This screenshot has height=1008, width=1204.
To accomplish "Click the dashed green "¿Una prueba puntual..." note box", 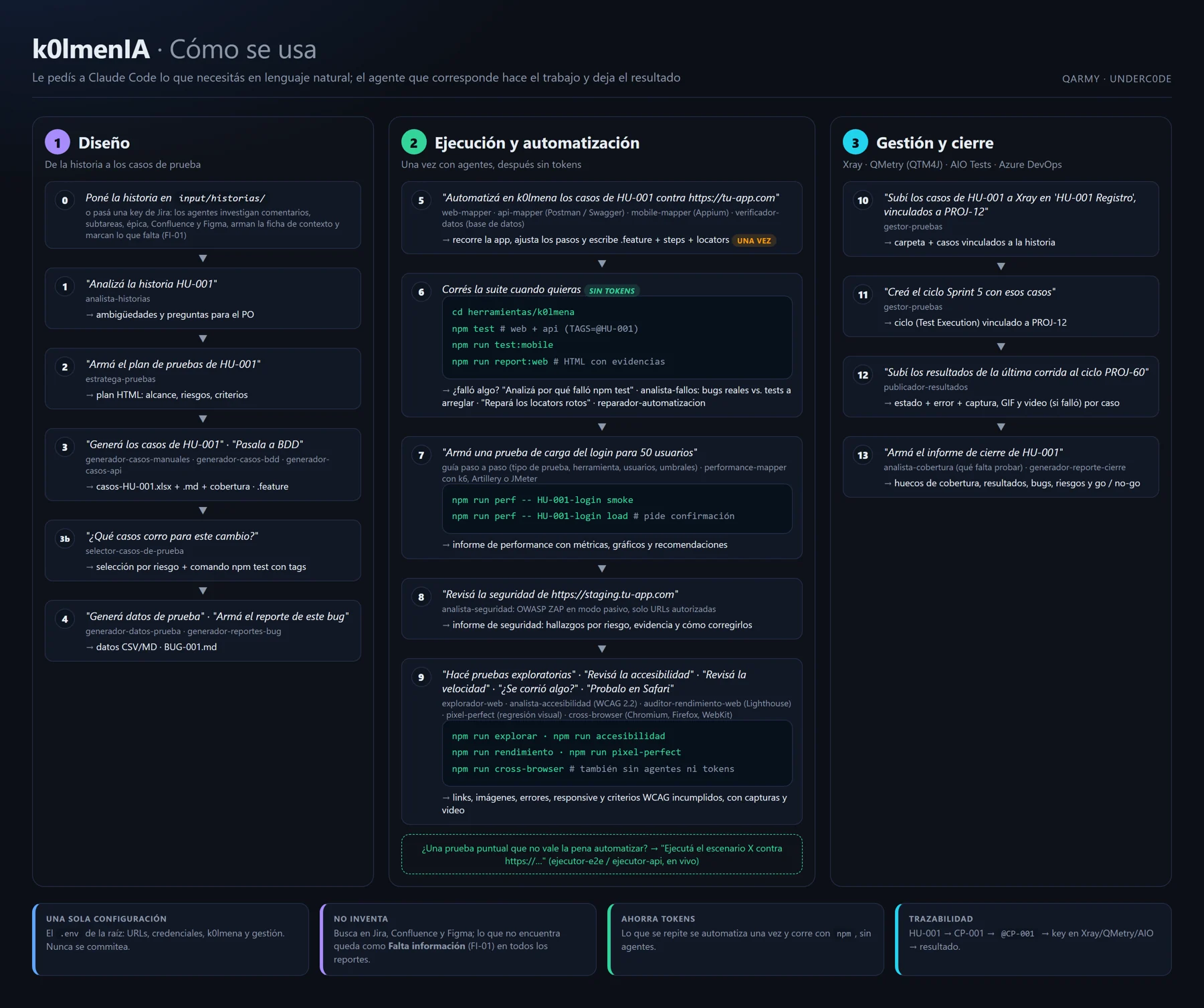I will tap(602, 854).
